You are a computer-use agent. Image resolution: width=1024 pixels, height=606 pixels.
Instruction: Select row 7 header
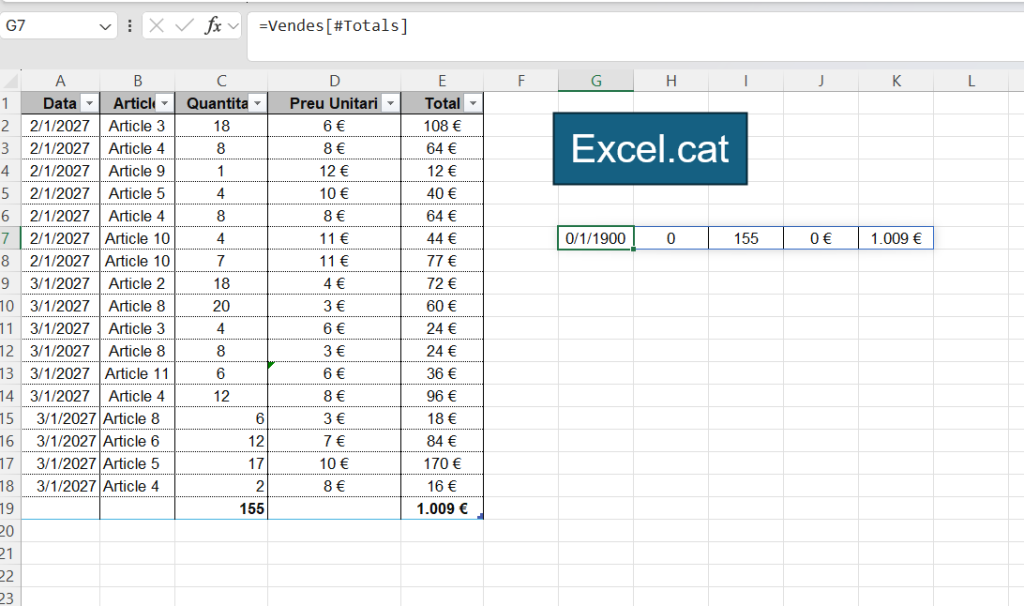click(x=10, y=238)
